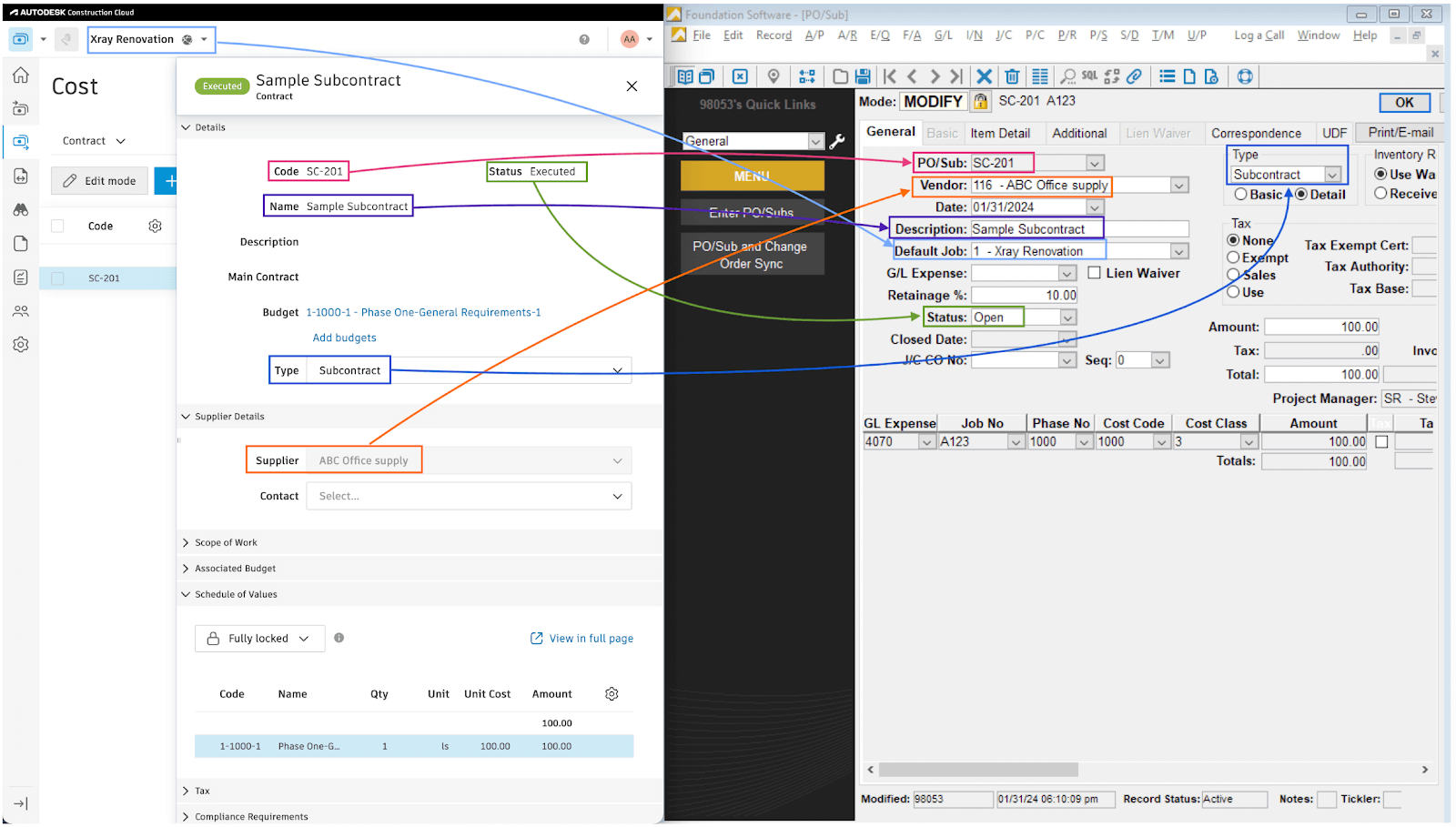The width and height of the screenshot is (1456, 827).
Task: Go to next record arrow in Foundation toolbar
Action: click(935, 76)
